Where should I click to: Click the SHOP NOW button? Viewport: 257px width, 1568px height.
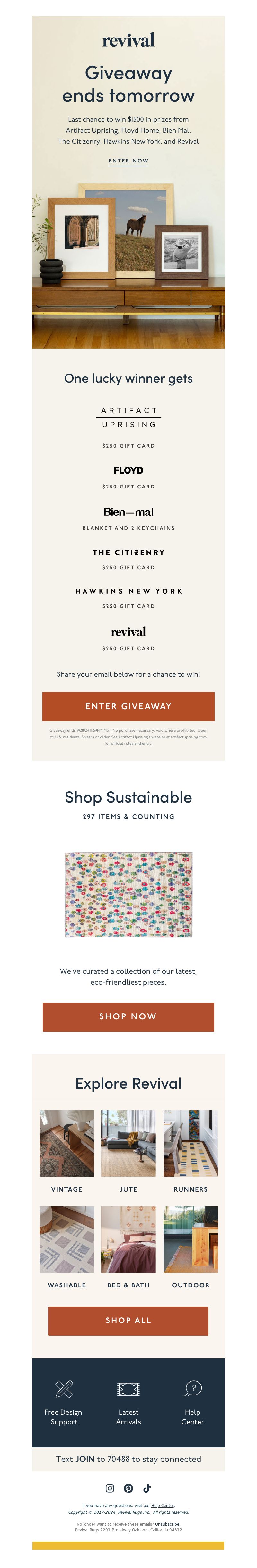point(128,1016)
